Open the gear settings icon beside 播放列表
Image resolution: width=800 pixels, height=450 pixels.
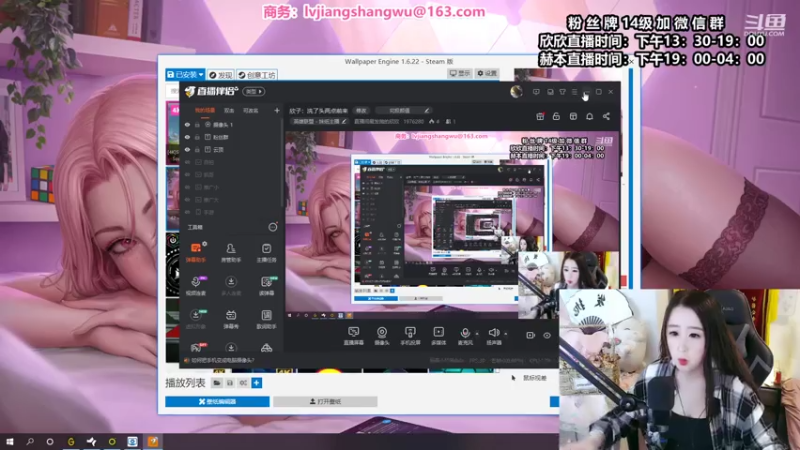[243, 383]
